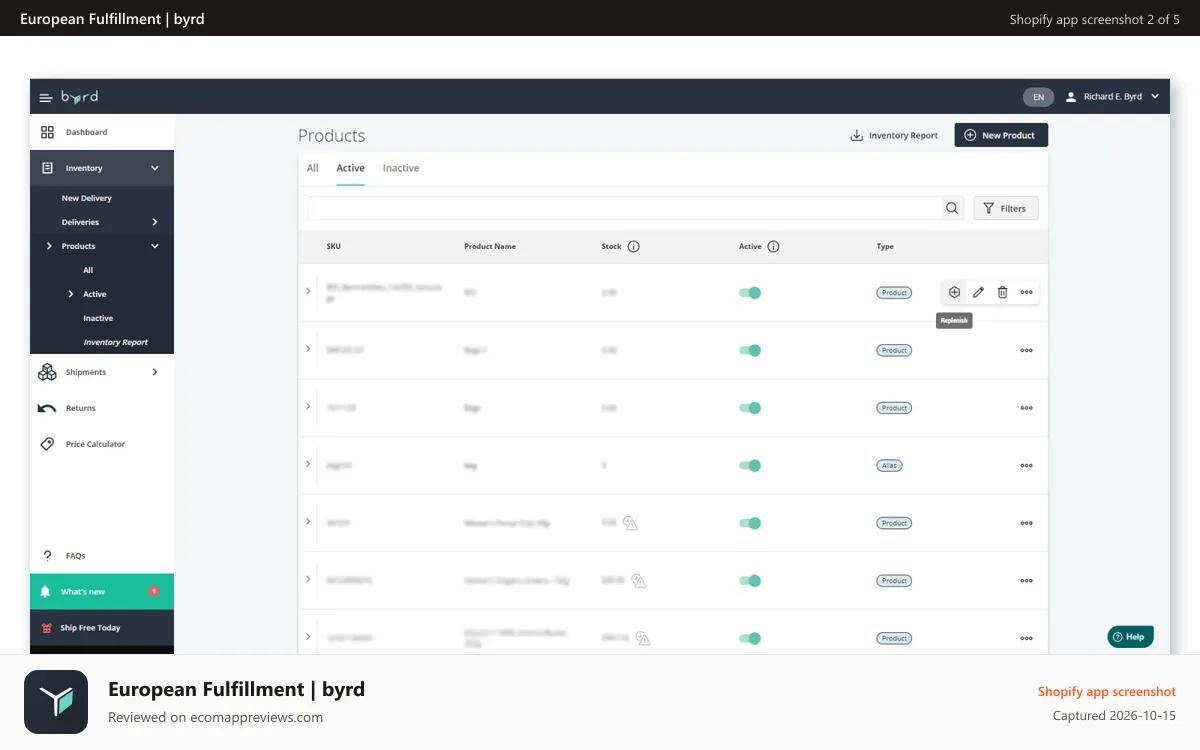1200x750 pixels.
Task: Click the byrd logo
Action: point(79,97)
